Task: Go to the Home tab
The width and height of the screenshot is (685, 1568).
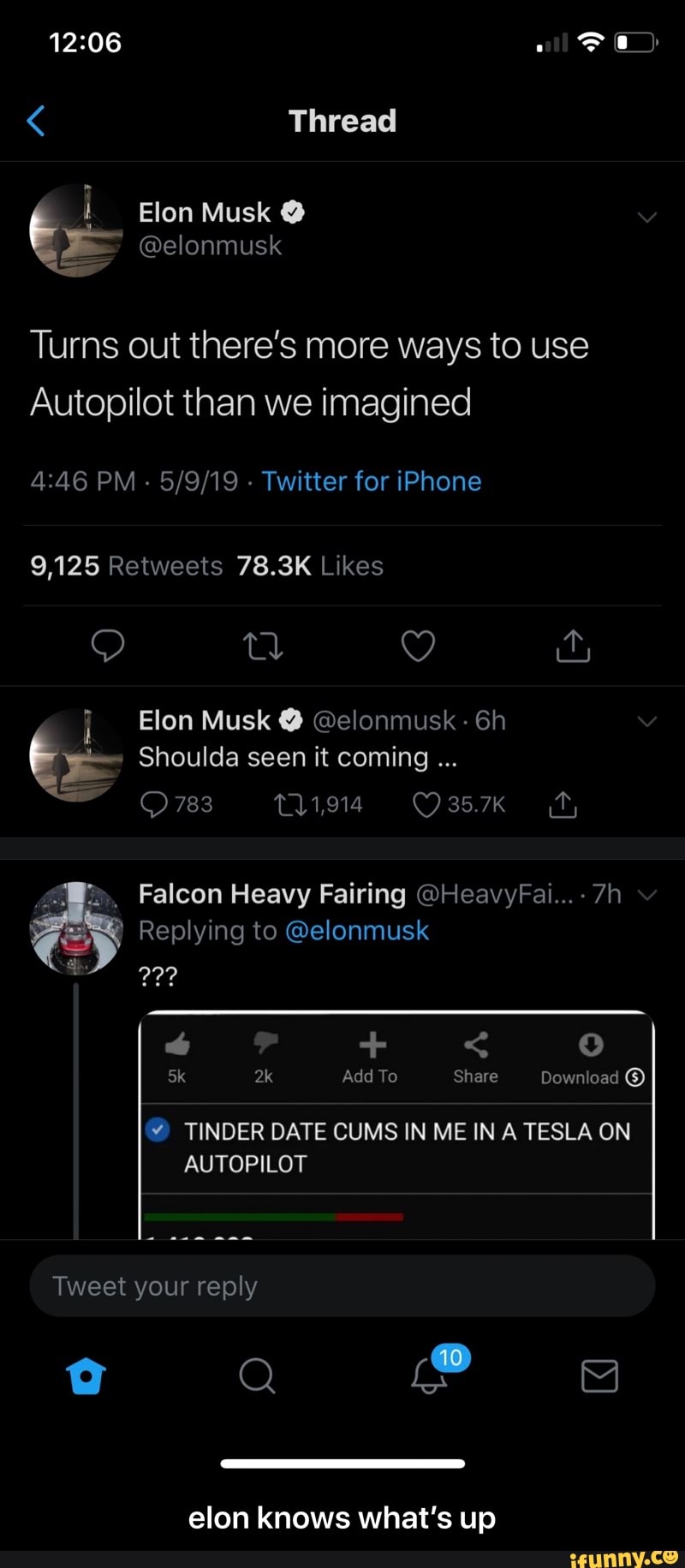Action: (86, 1376)
